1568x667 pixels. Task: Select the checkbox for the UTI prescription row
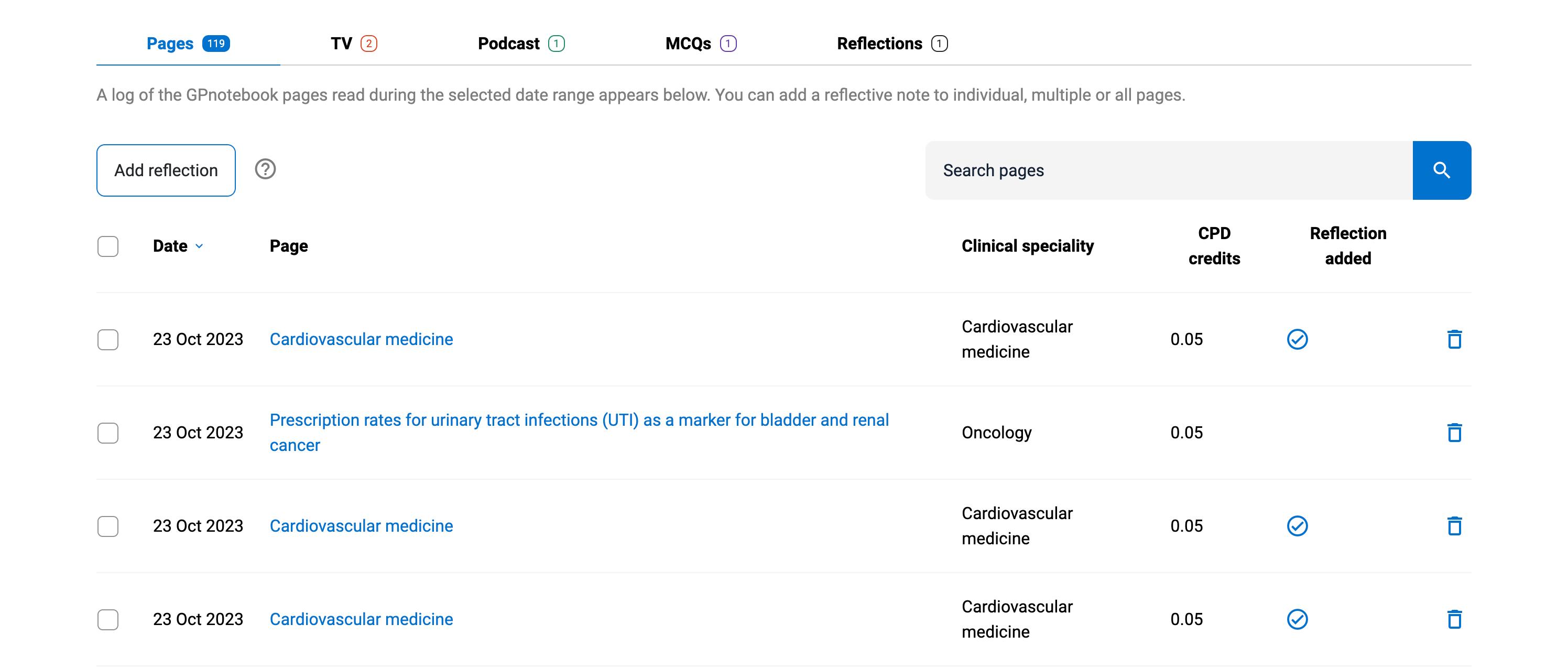[x=108, y=433]
